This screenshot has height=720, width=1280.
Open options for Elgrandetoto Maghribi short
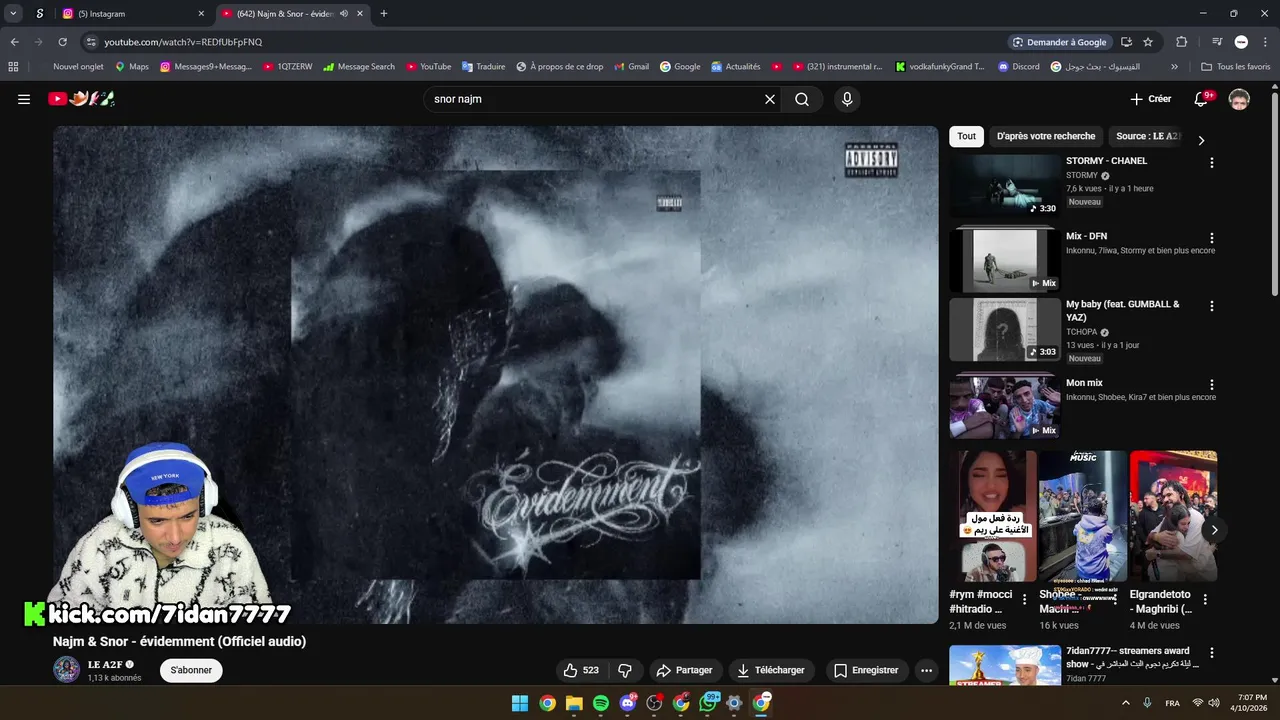(1205, 600)
